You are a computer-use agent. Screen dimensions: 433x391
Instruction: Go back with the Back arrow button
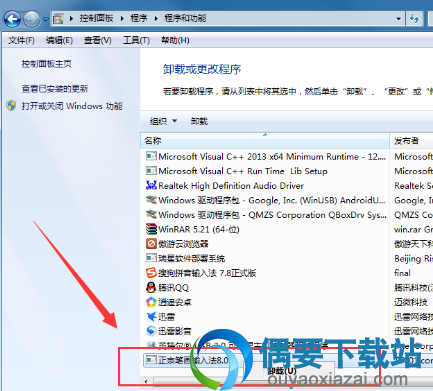point(12,19)
